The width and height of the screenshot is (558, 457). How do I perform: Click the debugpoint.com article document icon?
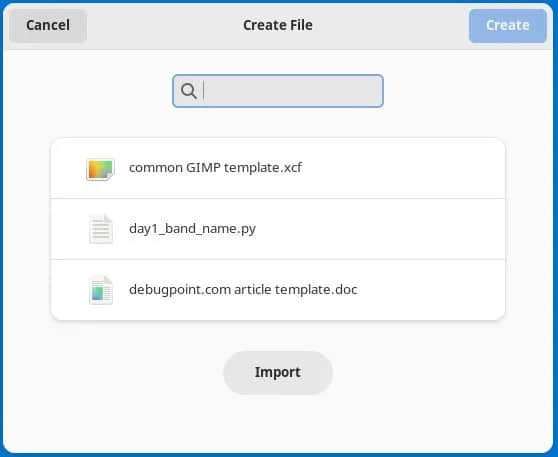101,290
